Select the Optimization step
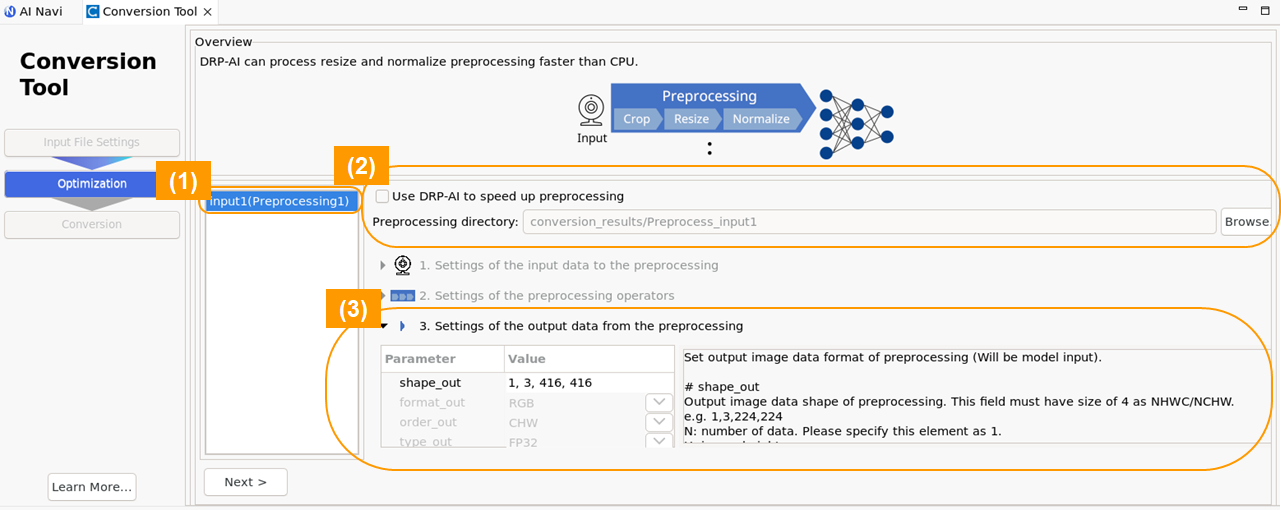Image resolution: width=1281 pixels, height=510 pixels. (92, 184)
